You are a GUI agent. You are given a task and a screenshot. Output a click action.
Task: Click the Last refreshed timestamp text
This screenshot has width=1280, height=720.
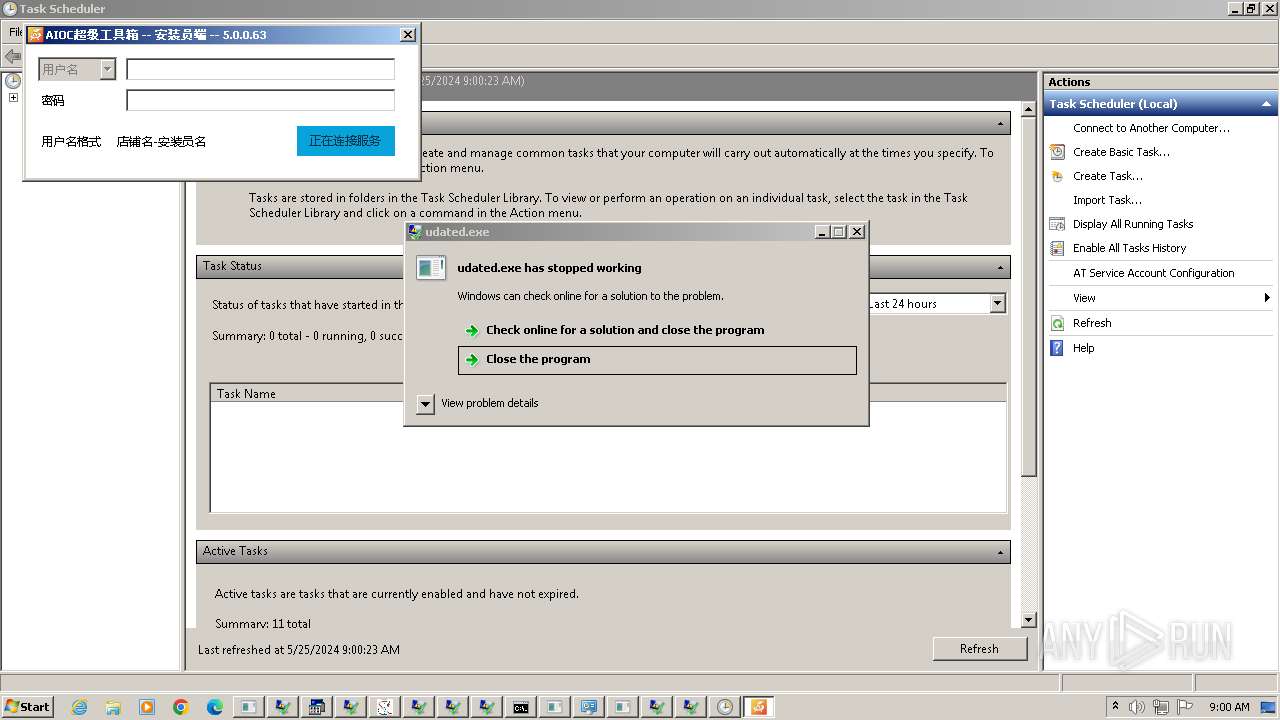click(x=299, y=649)
